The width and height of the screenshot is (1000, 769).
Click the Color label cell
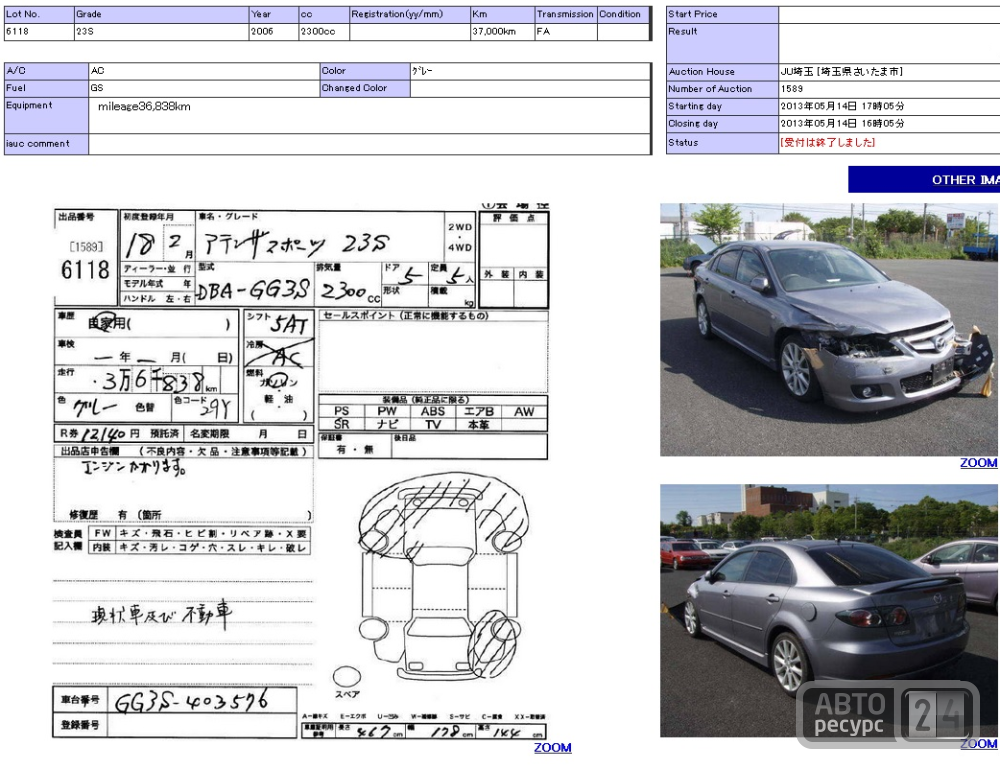point(365,71)
